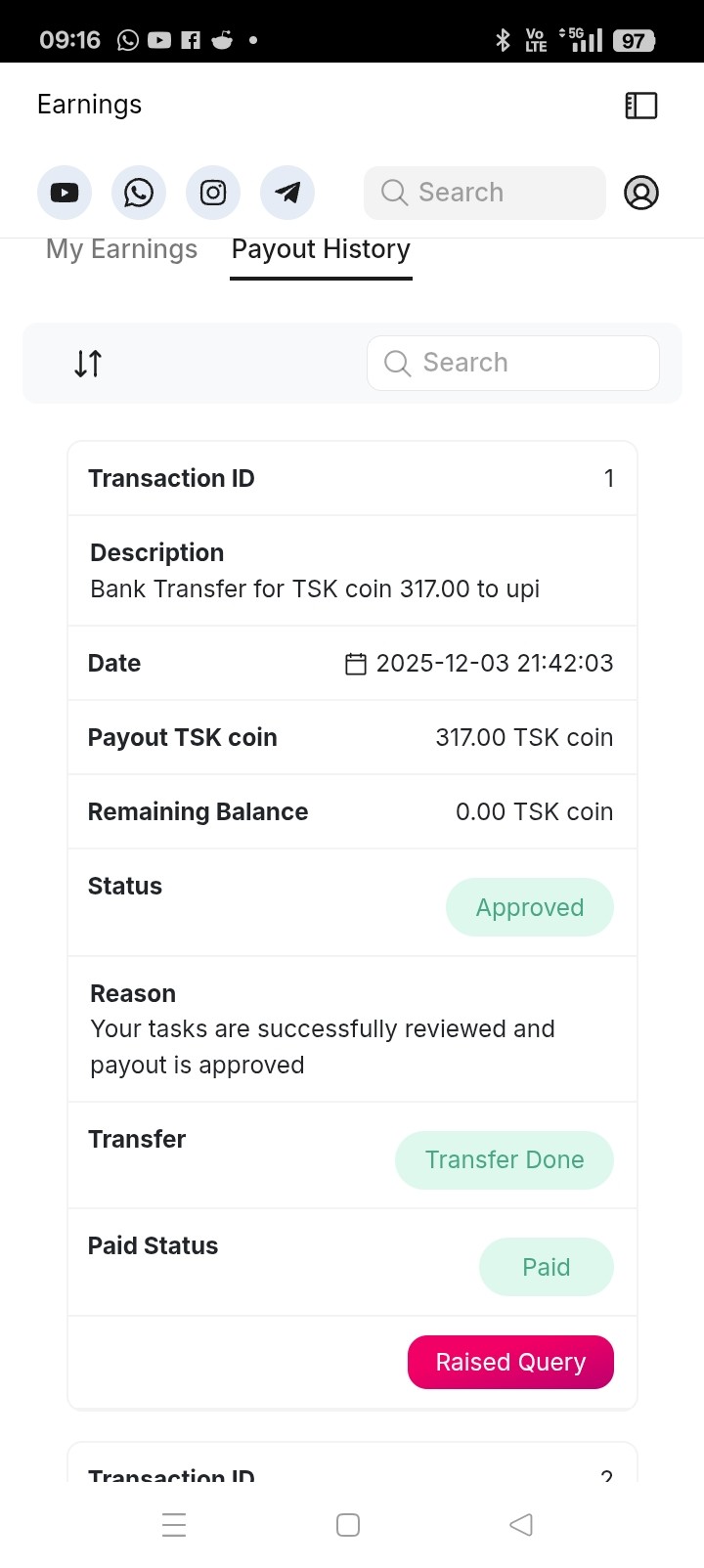Toggle the sidebar panel icon

[x=641, y=106]
